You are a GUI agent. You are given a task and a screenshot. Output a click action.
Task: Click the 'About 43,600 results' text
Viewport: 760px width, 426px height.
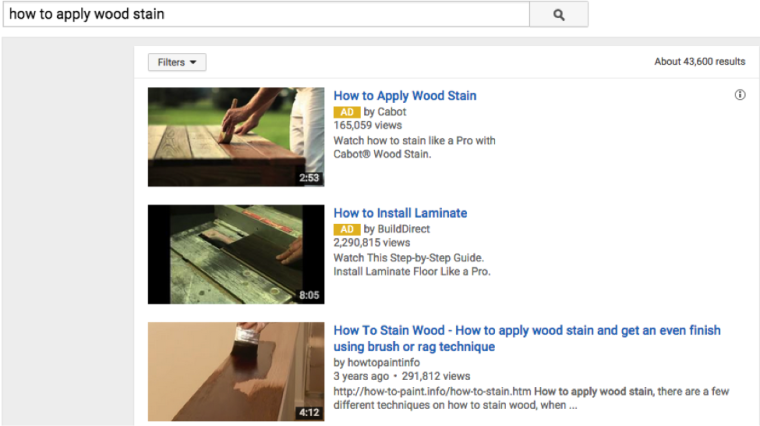pyautogui.click(x=700, y=62)
